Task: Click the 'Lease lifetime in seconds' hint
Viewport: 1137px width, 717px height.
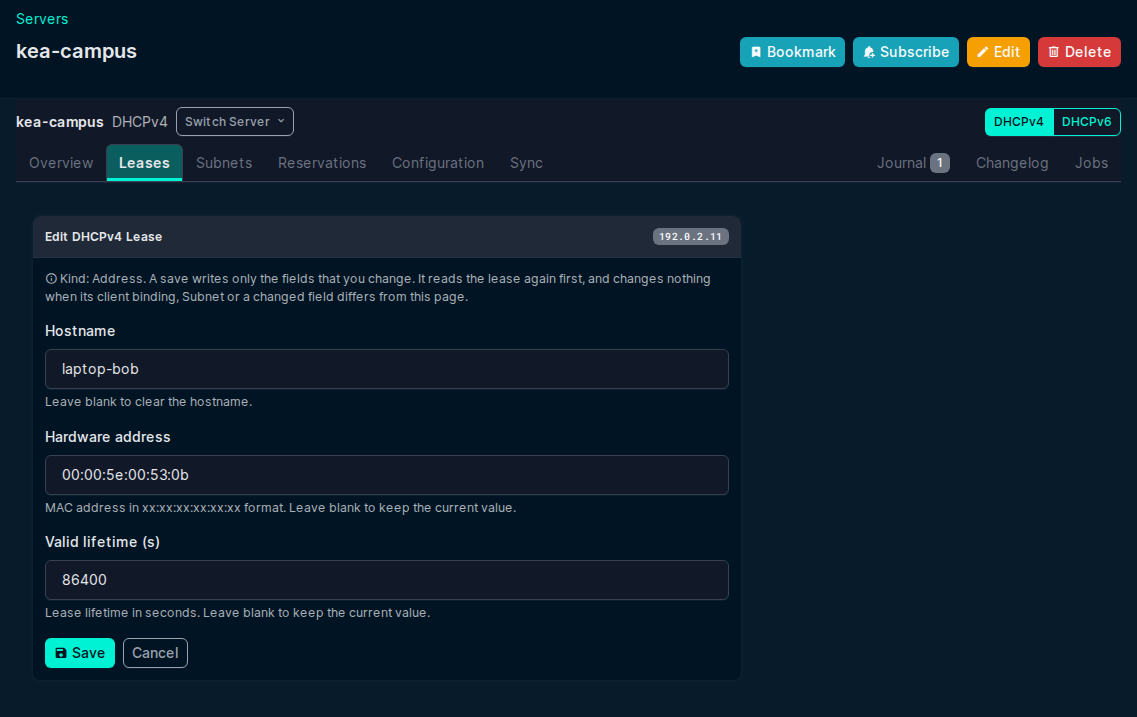Action: point(237,613)
